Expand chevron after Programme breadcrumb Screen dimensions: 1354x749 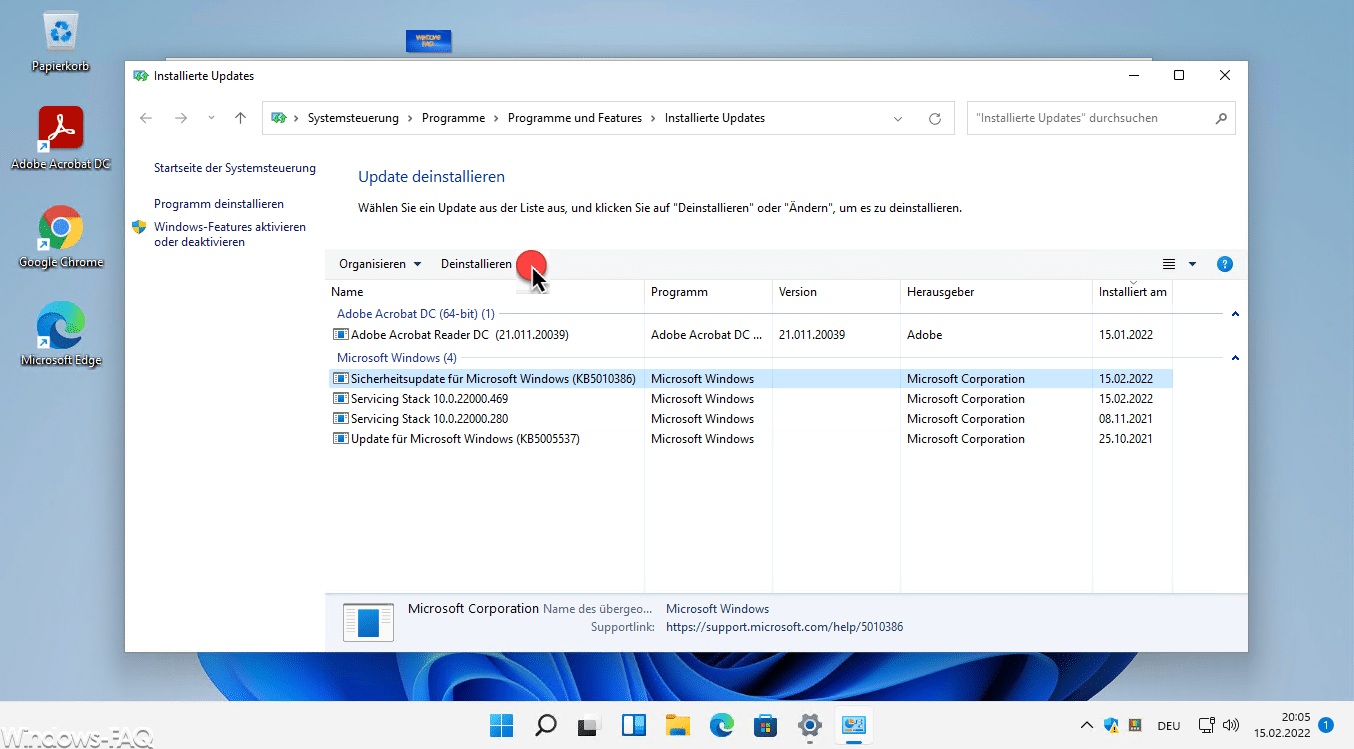pos(496,118)
